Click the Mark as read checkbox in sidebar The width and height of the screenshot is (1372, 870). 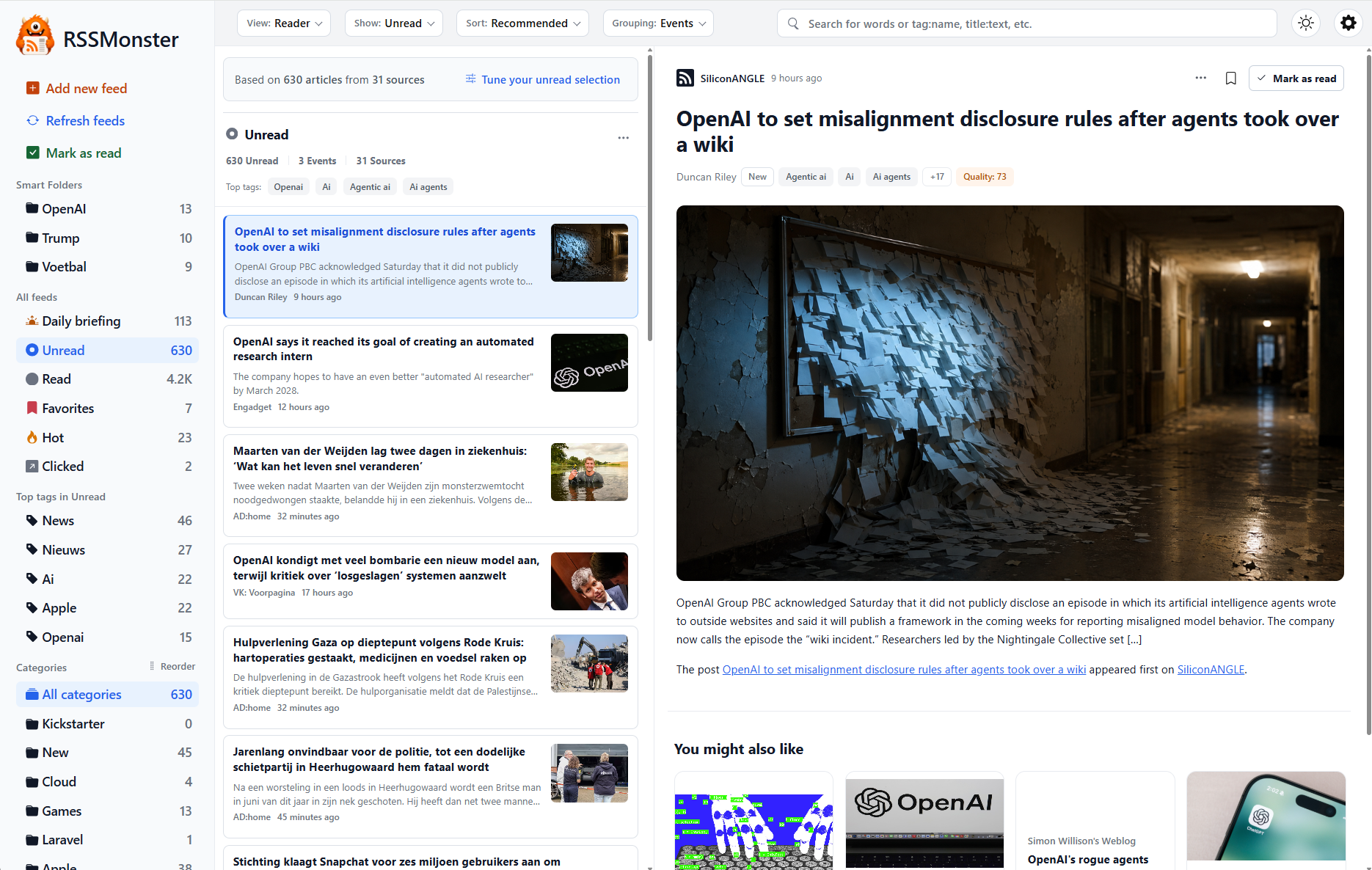(x=33, y=153)
